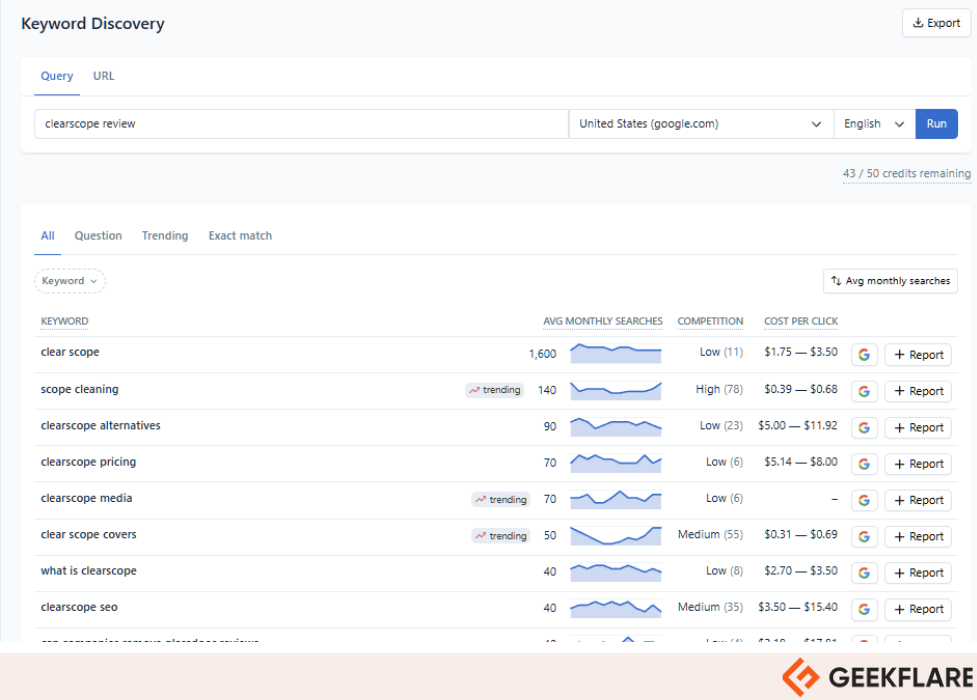Click '43 / 50 credits remaining' text
The height and width of the screenshot is (700, 977).
pos(907,173)
